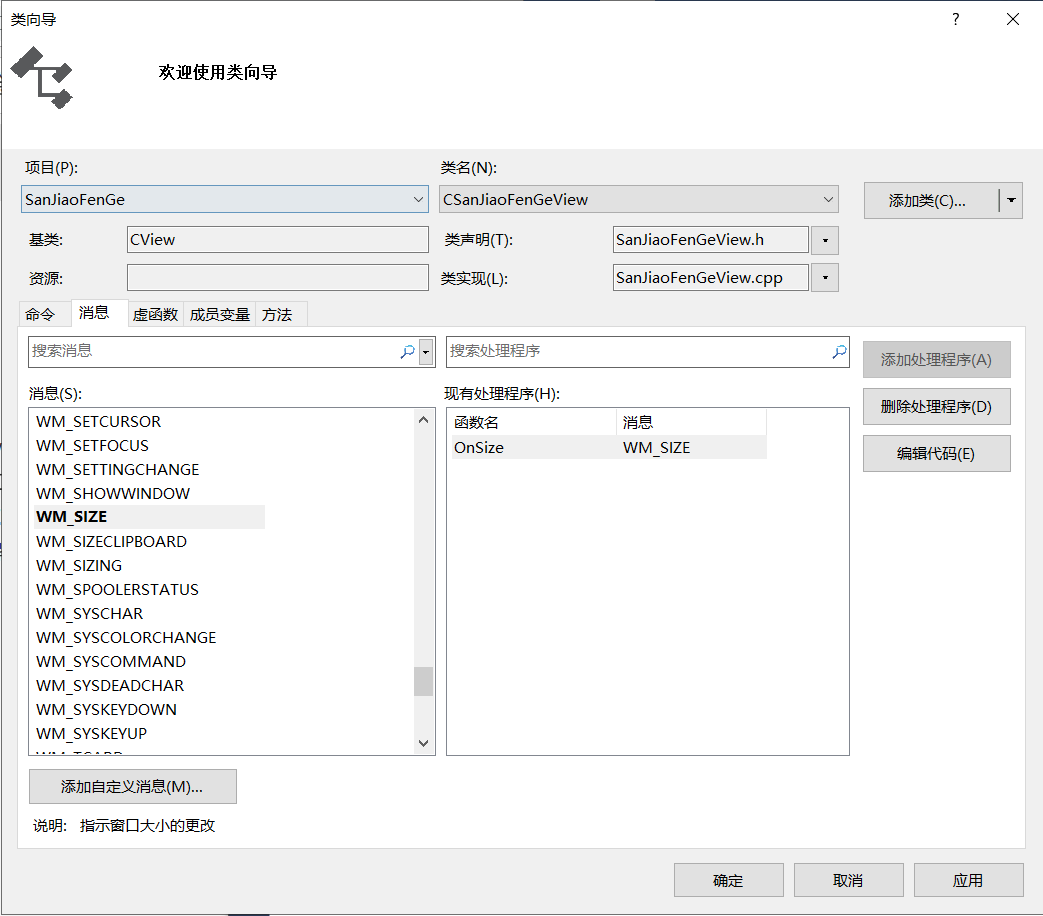Click the 添加自定义消息 button

133,787
